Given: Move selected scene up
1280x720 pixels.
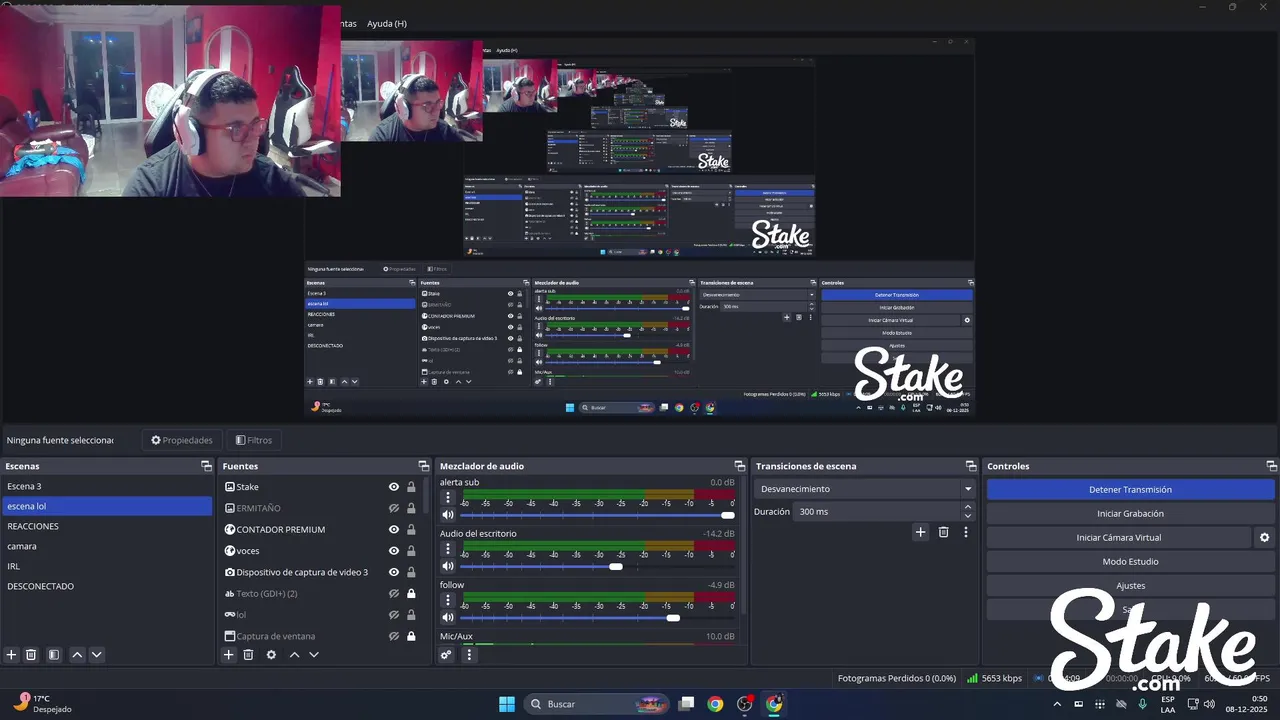Looking at the screenshot, I should pyautogui.click(x=77, y=655).
